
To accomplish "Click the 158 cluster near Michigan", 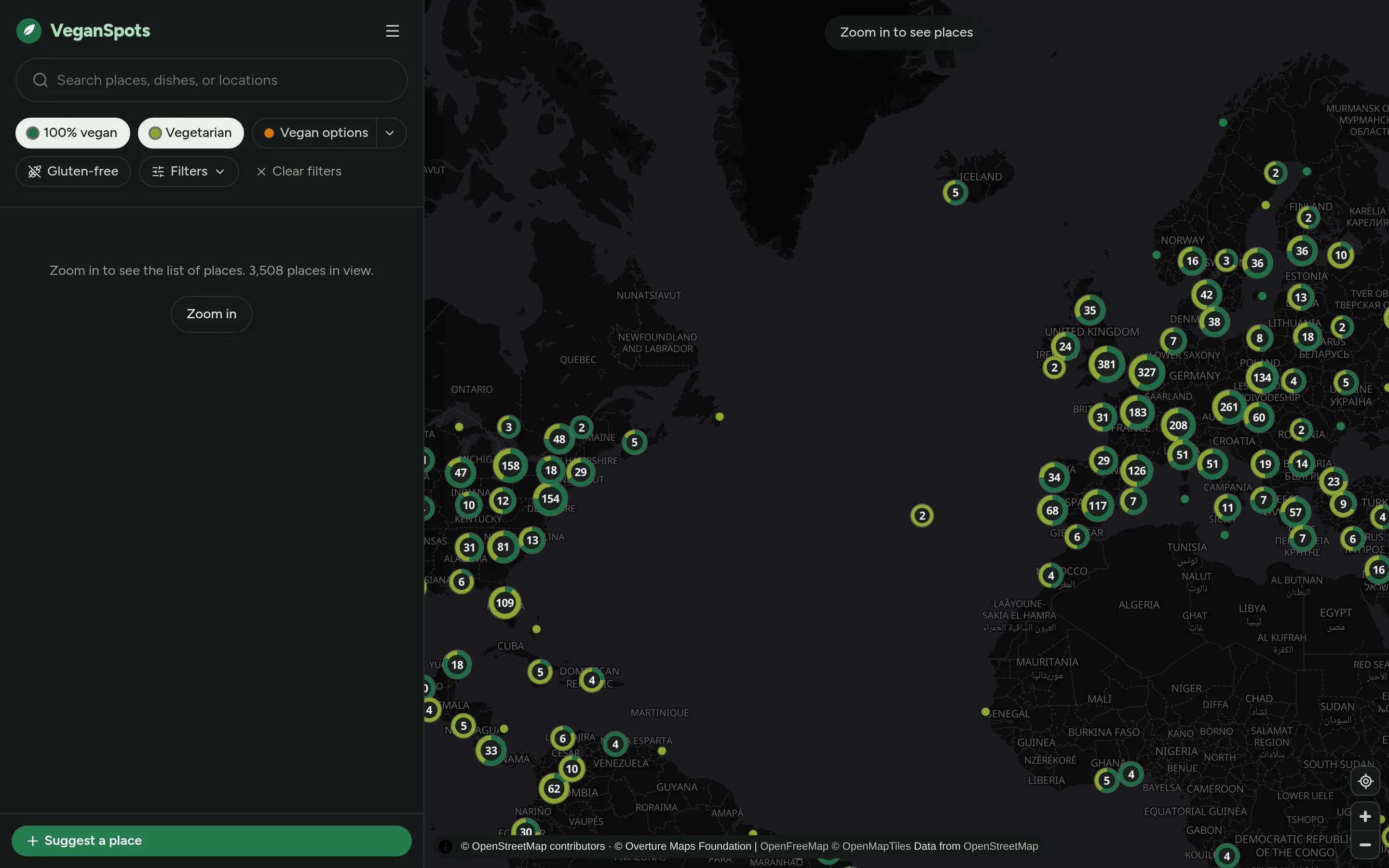I will tap(510, 465).
